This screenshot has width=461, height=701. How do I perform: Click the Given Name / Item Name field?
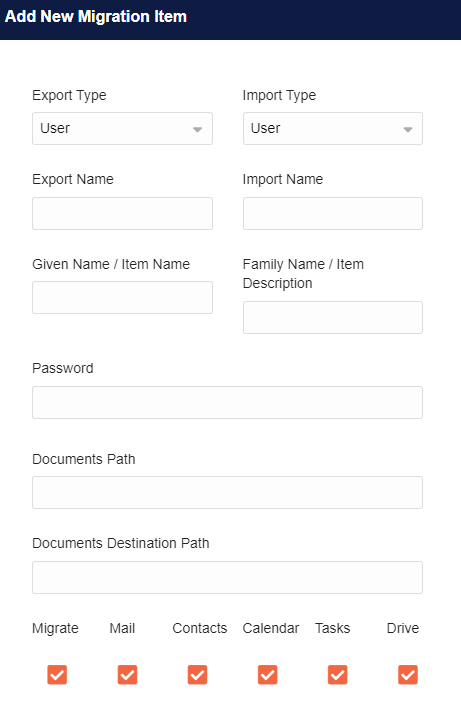click(x=122, y=297)
